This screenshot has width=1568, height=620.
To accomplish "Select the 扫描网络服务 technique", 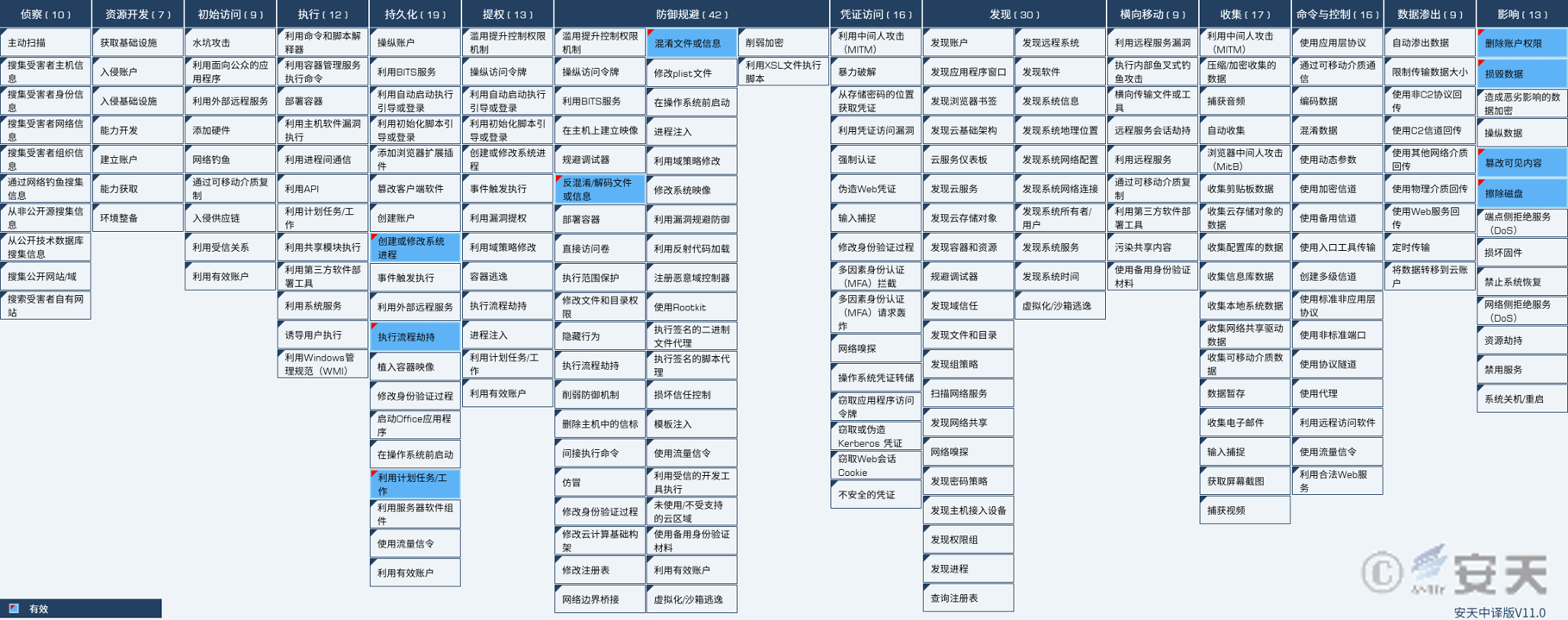I will click(x=968, y=393).
